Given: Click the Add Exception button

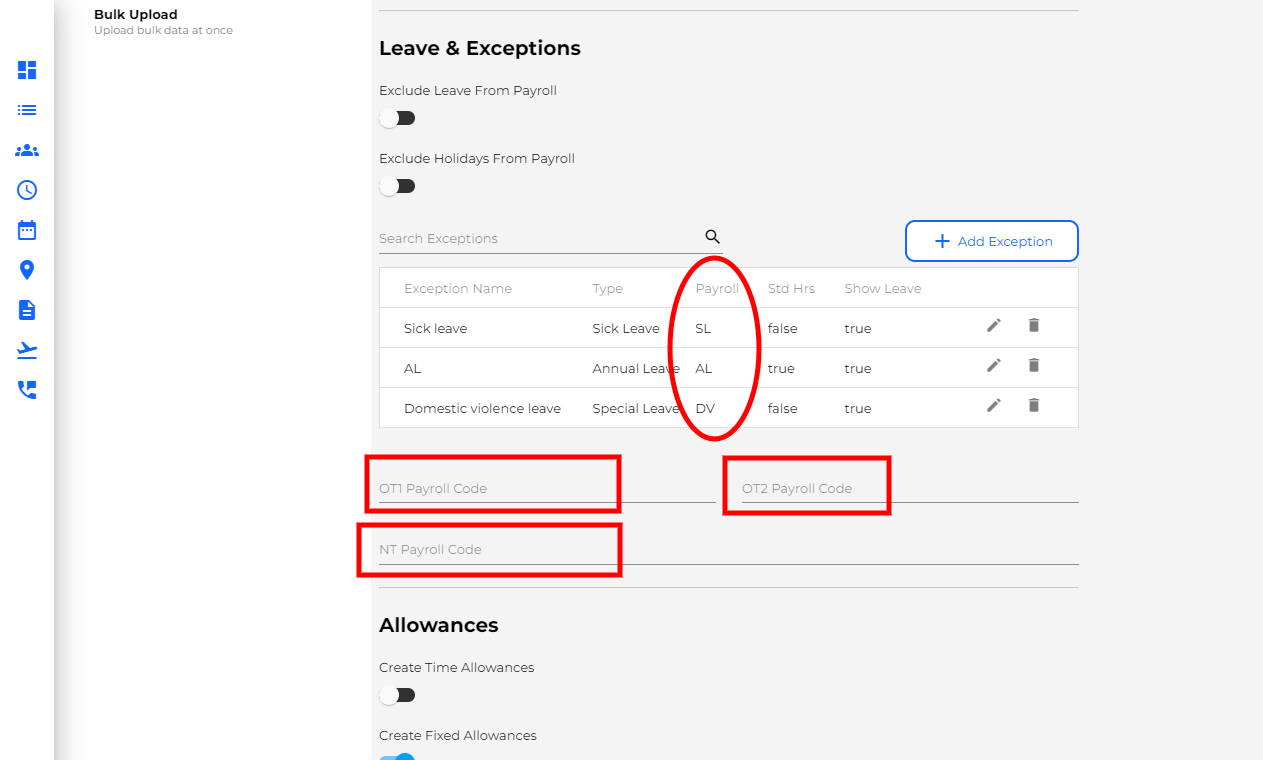Looking at the screenshot, I should (991, 241).
